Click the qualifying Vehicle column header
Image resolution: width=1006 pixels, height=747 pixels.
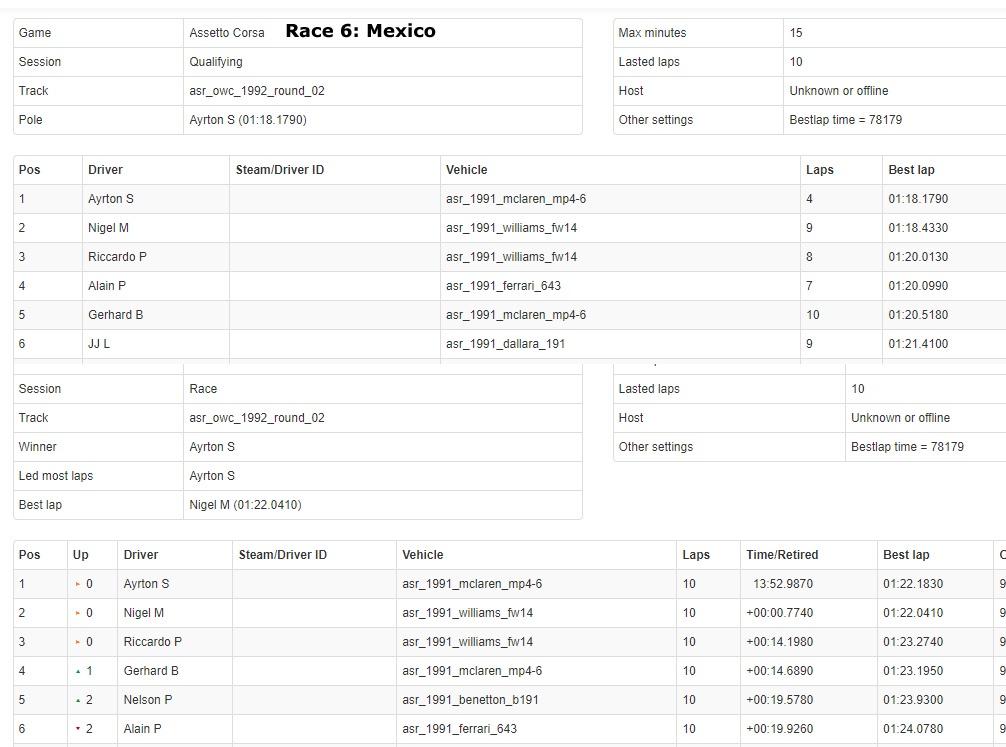tap(466, 170)
